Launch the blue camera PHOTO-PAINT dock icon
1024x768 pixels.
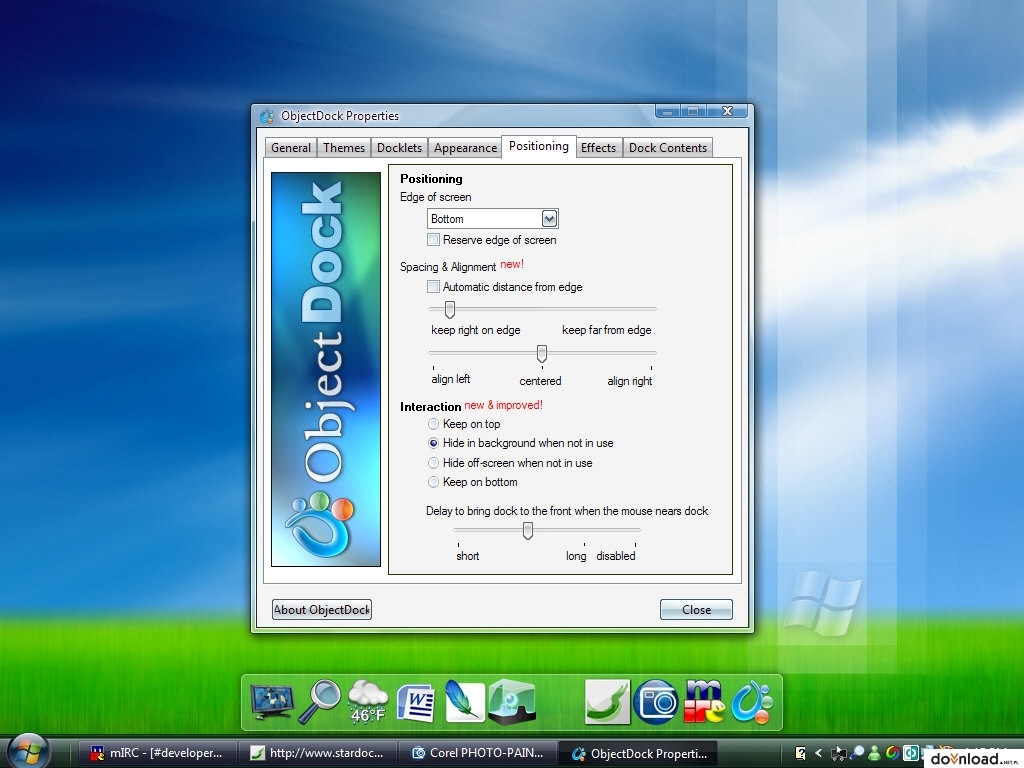[x=656, y=702]
